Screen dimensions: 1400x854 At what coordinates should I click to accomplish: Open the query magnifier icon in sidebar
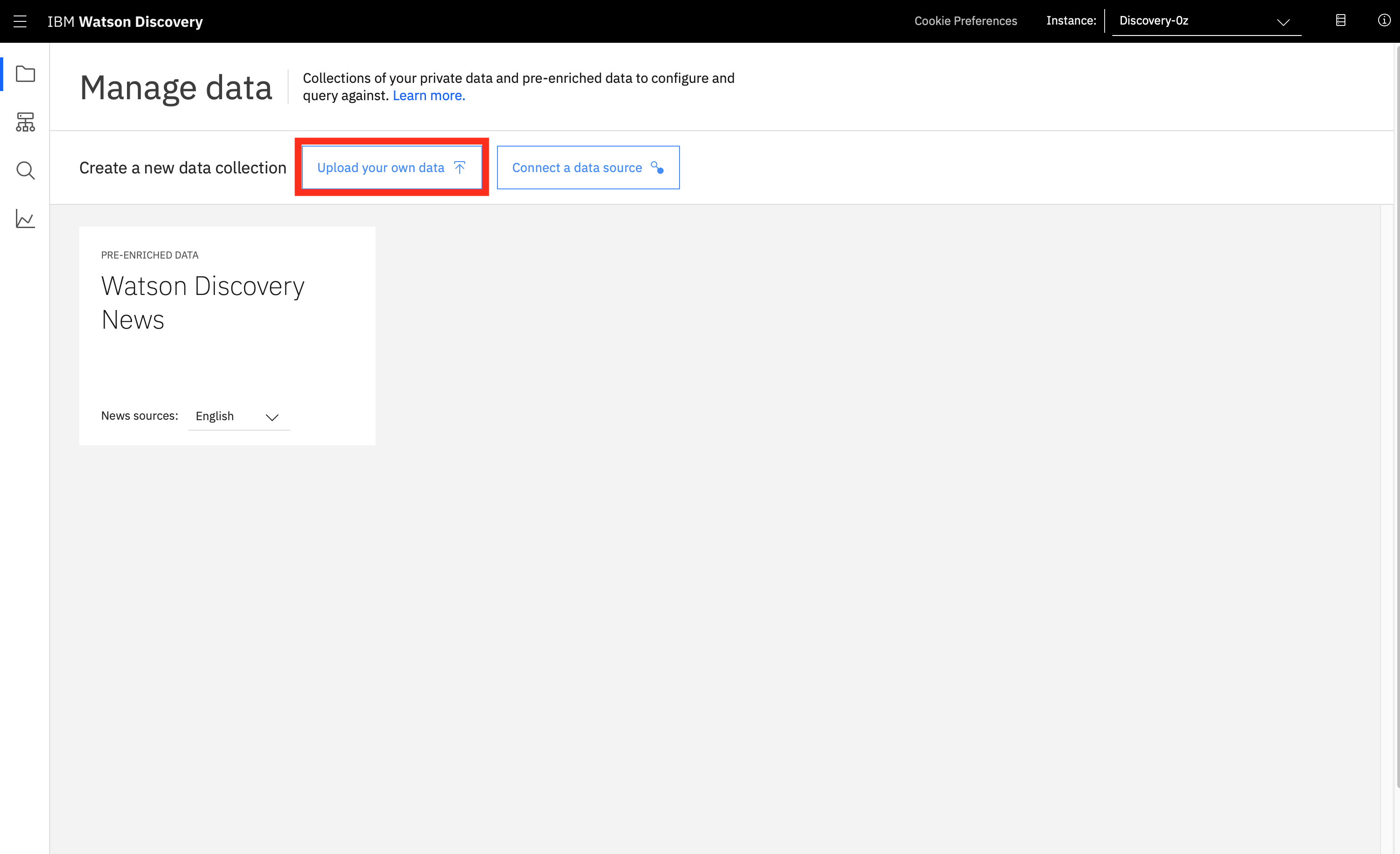[25, 170]
